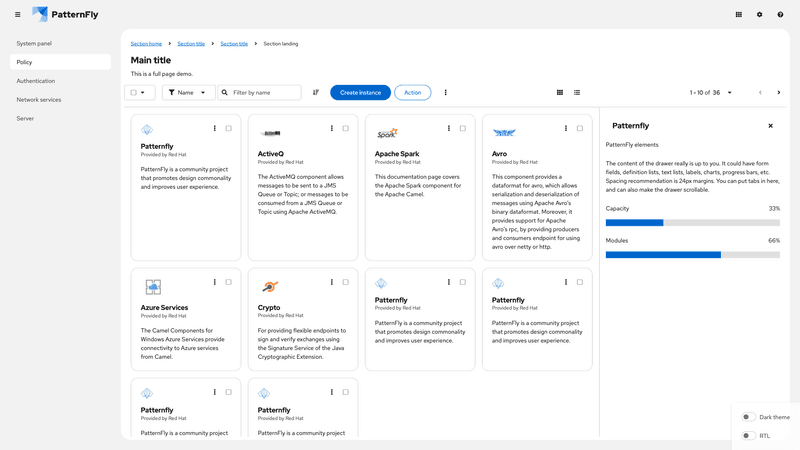This screenshot has width=800, height=450.
Task: Select the Crypto card checkbox
Action: pos(345,282)
